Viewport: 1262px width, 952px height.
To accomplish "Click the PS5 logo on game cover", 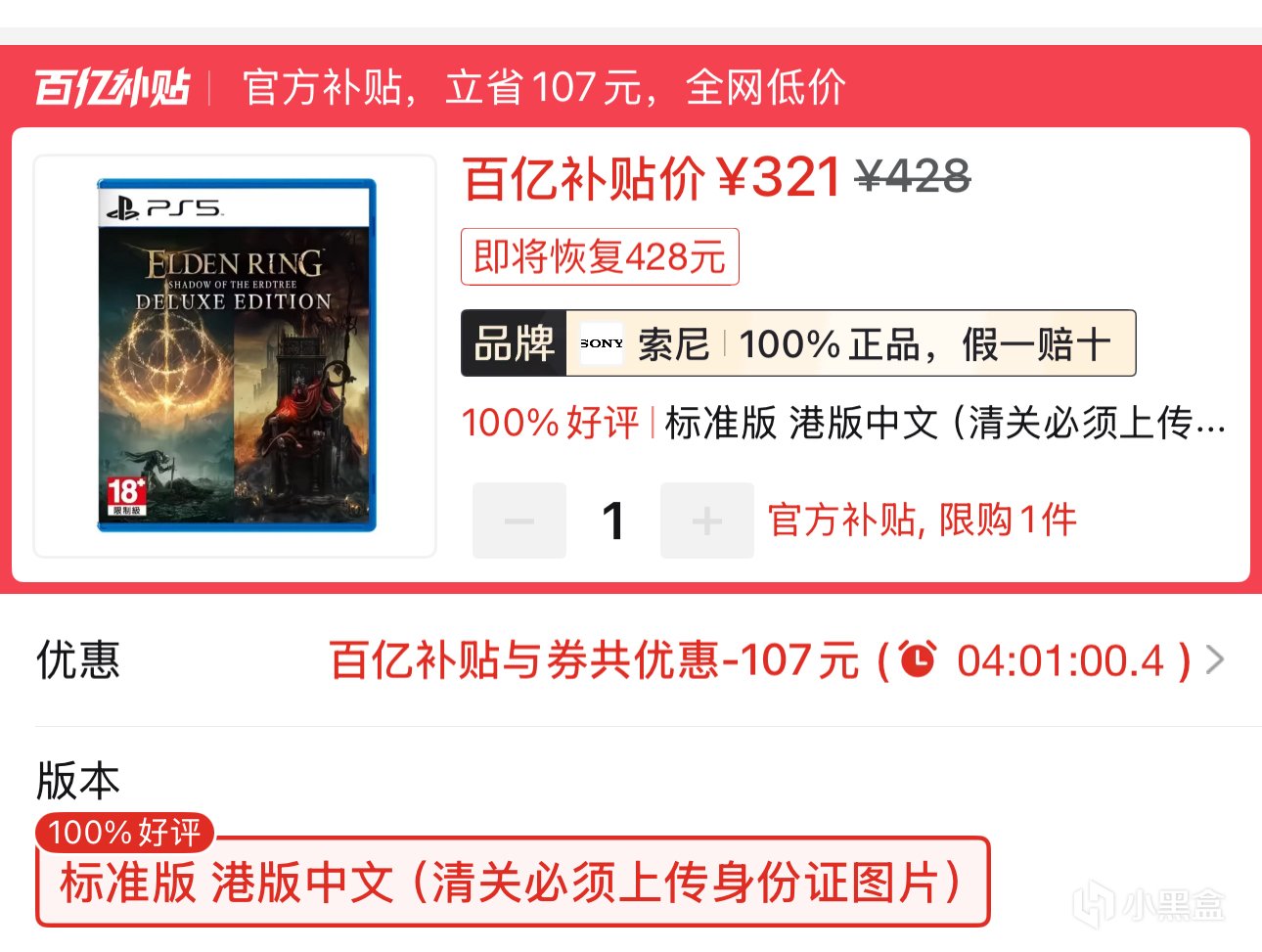I will coord(164,207).
